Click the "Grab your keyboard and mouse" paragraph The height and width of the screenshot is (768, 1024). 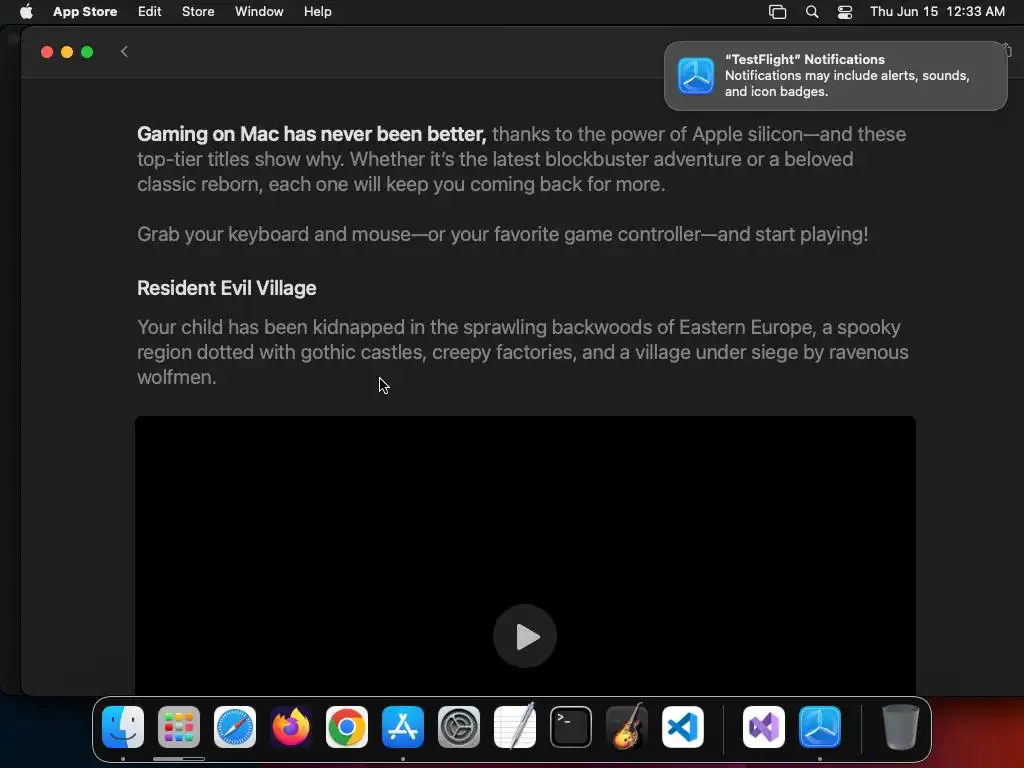pyautogui.click(x=503, y=234)
